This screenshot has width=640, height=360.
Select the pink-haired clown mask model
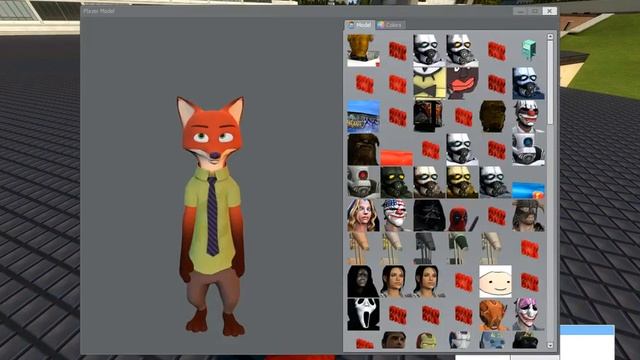pos(528,315)
